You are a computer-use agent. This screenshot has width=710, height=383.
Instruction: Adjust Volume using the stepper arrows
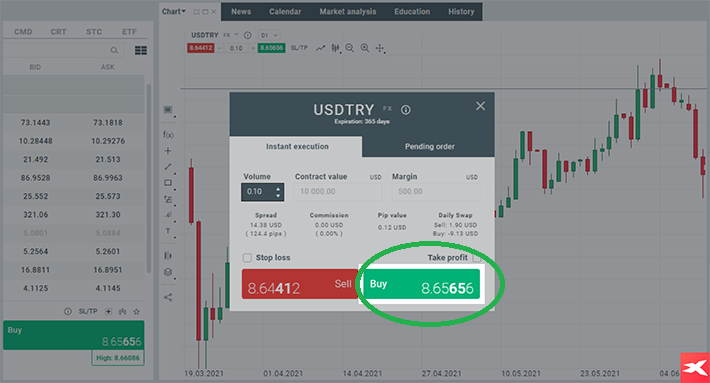[x=278, y=192]
